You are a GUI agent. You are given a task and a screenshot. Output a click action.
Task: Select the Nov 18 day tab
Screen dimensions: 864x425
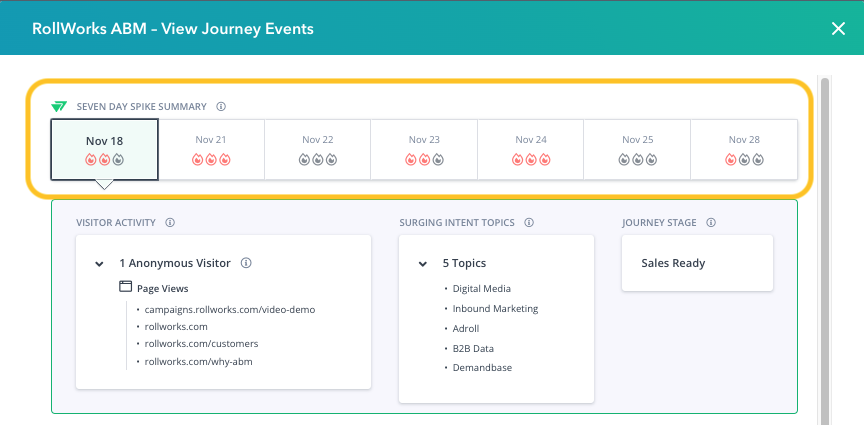(x=105, y=149)
